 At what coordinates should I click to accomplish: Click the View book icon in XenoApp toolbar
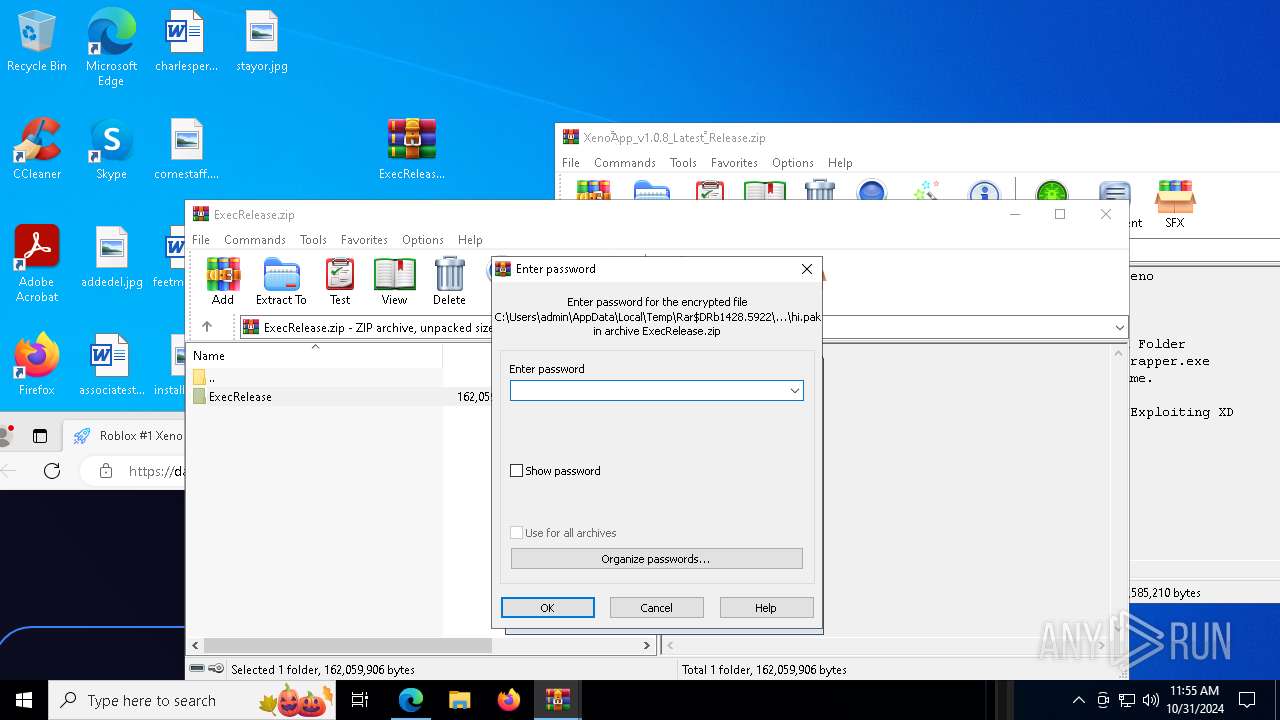[765, 192]
